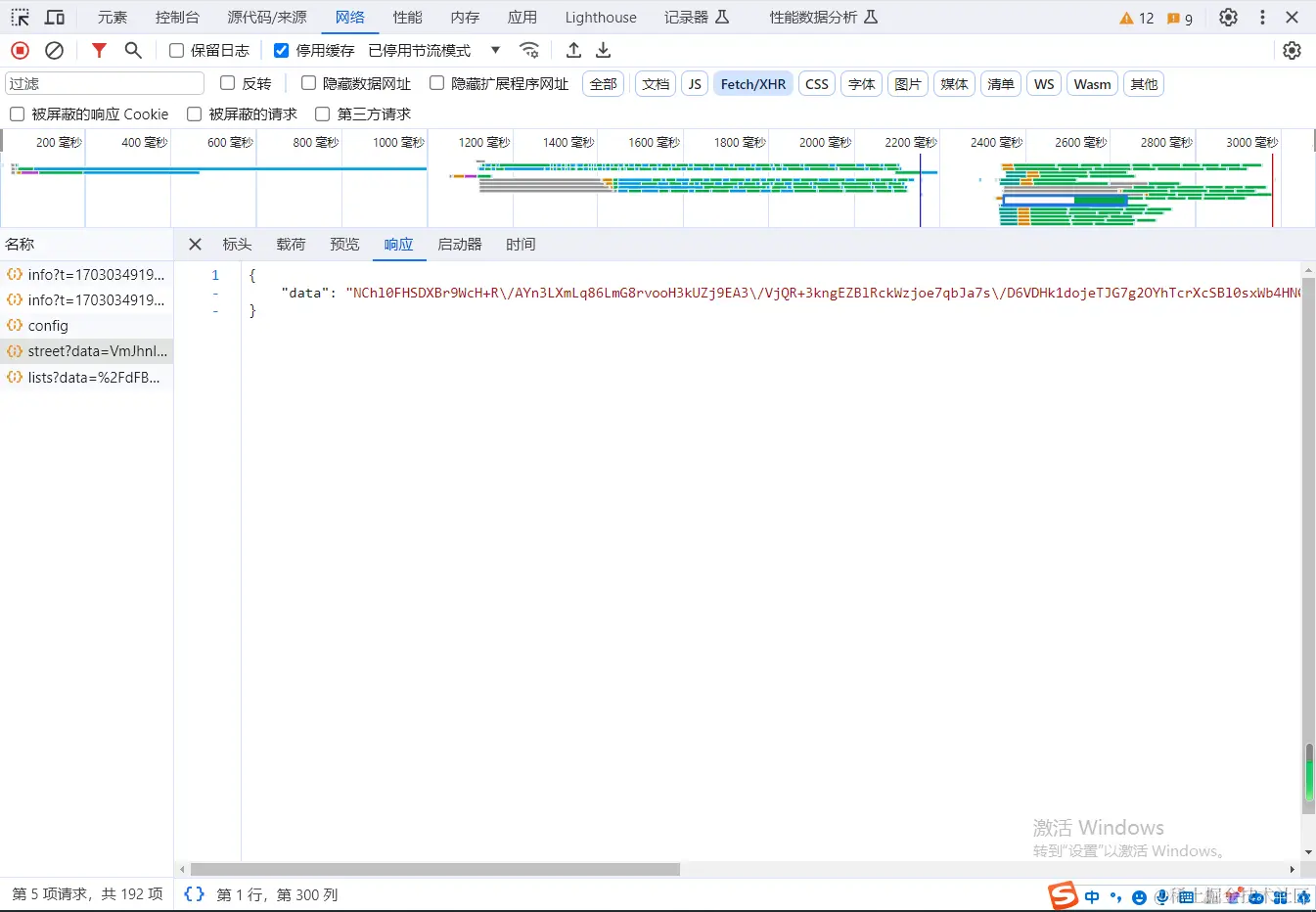Screen dimensions: 1316x912
Task: Open the network search magnifier
Action: tap(133, 50)
